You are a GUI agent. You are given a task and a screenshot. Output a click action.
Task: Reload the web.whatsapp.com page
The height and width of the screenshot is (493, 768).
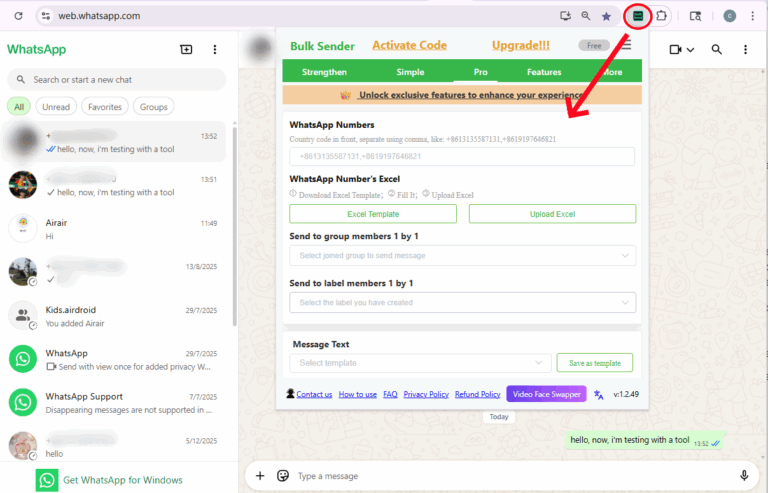pyautogui.click(x=18, y=16)
